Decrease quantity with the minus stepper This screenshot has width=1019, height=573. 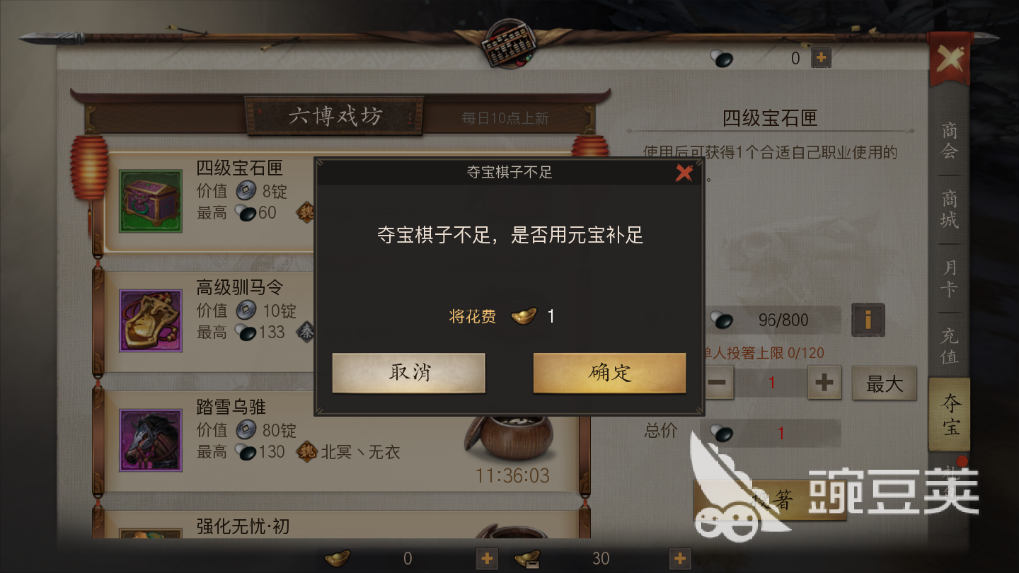[x=717, y=383]
